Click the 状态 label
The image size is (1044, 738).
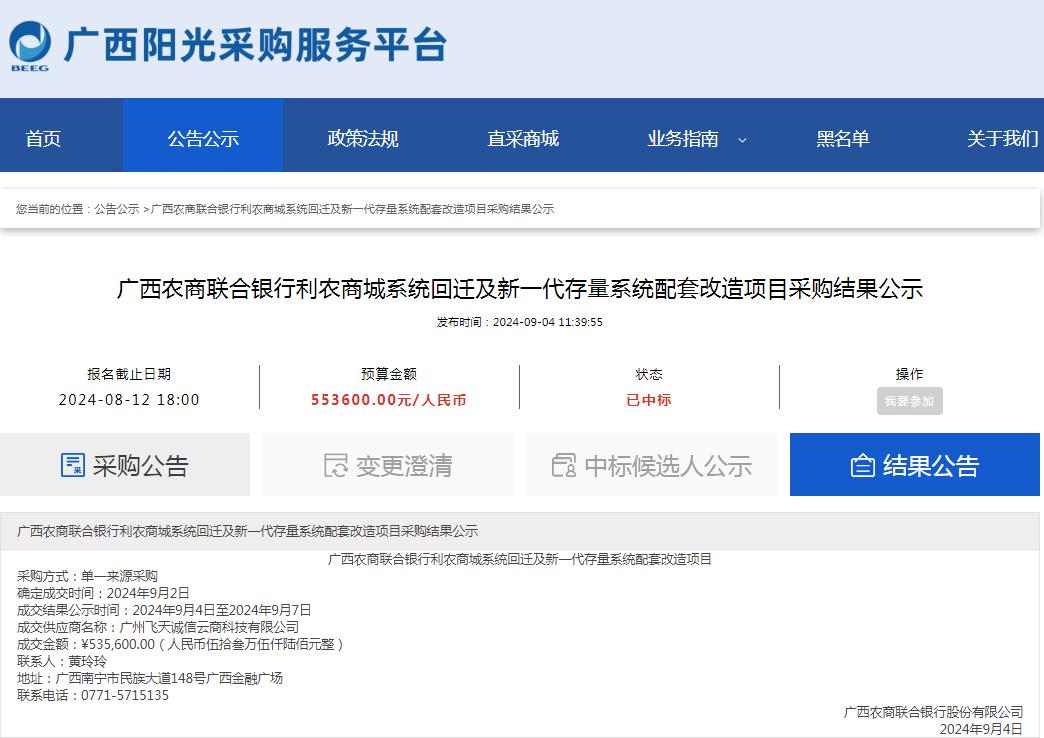point(649,374)
